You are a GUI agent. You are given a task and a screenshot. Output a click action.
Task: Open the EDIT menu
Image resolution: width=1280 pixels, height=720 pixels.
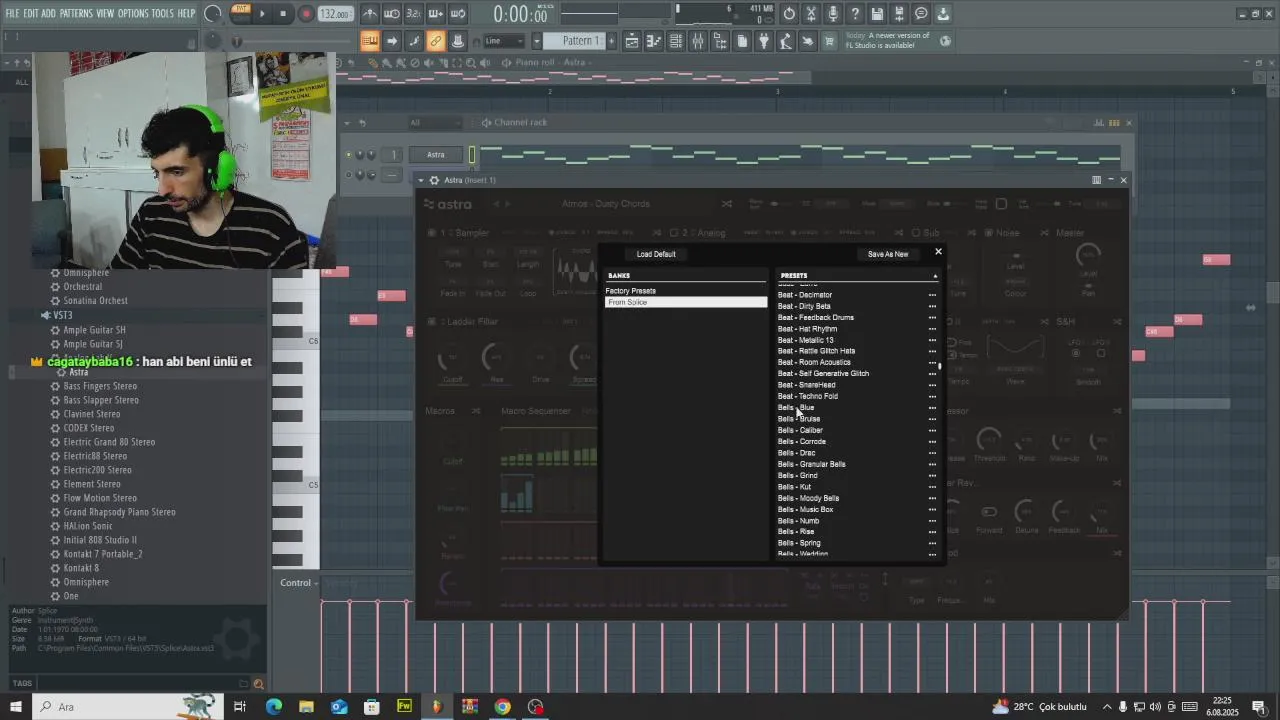(x=31, y=14)
